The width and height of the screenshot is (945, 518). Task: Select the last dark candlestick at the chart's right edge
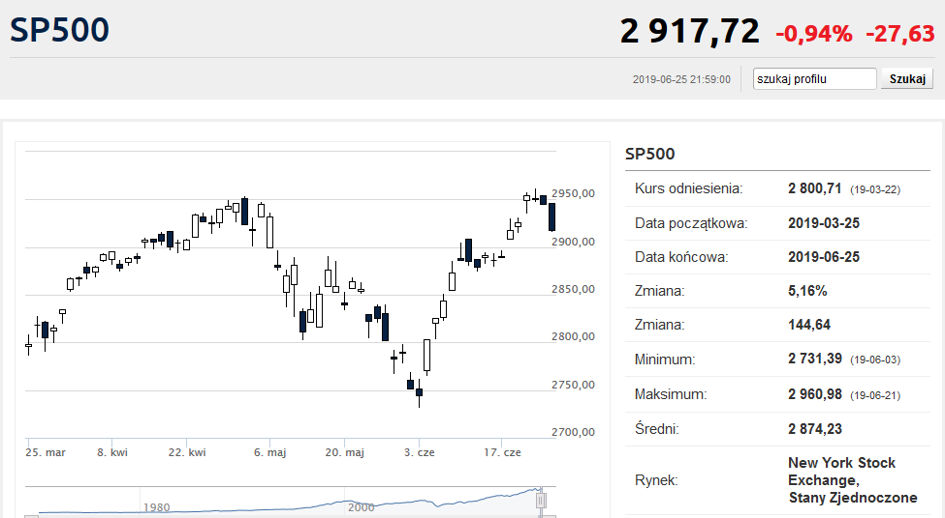(551, 217)
